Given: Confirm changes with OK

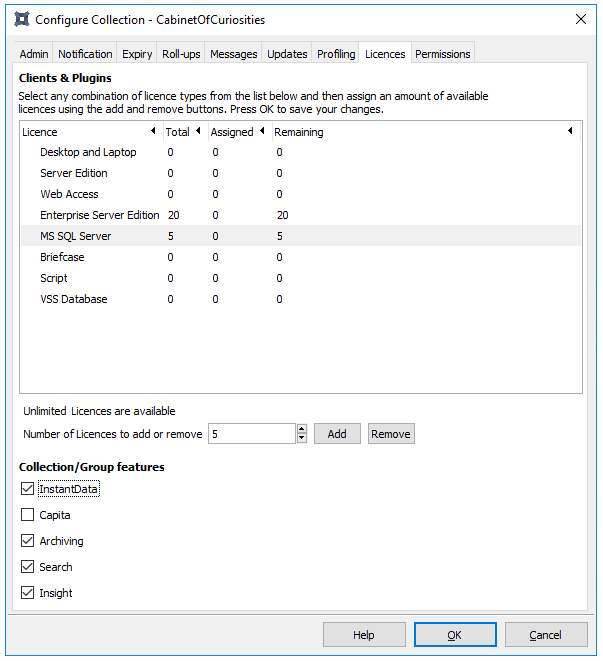Looking at the screenshot, I should point(455,635).
